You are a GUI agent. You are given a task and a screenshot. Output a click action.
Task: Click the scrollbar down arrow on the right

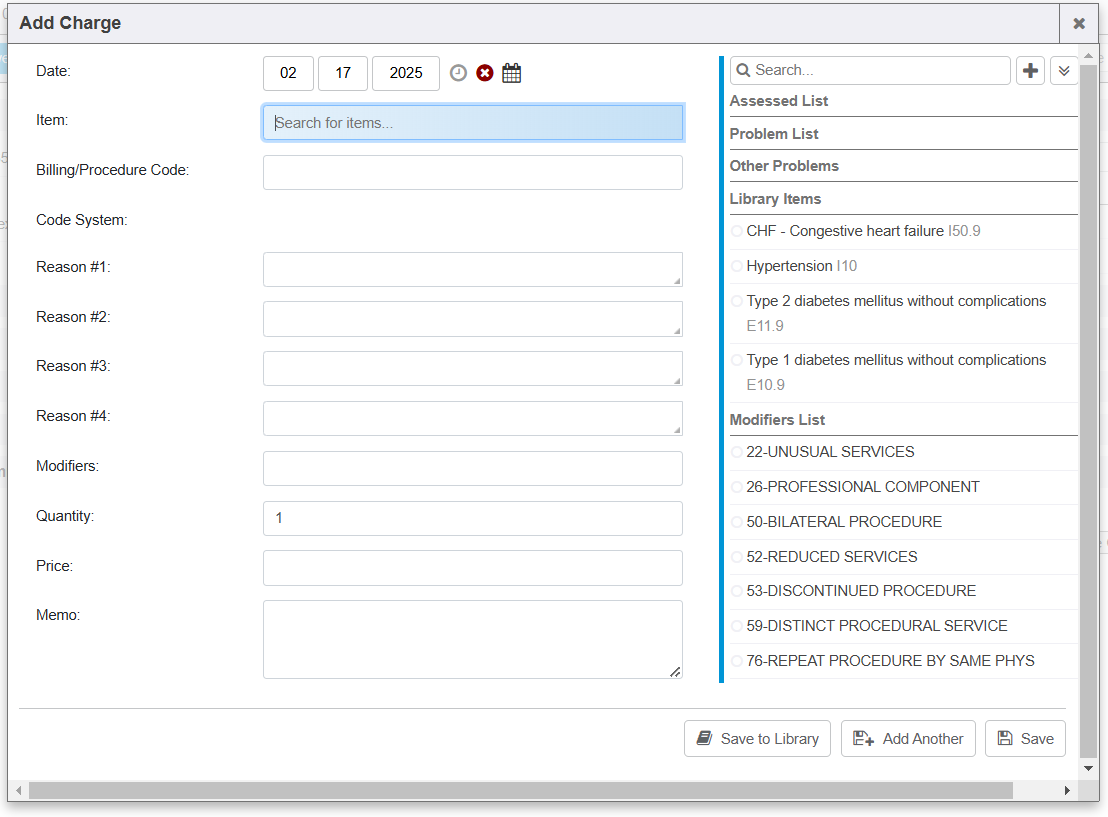[1089, 768]
